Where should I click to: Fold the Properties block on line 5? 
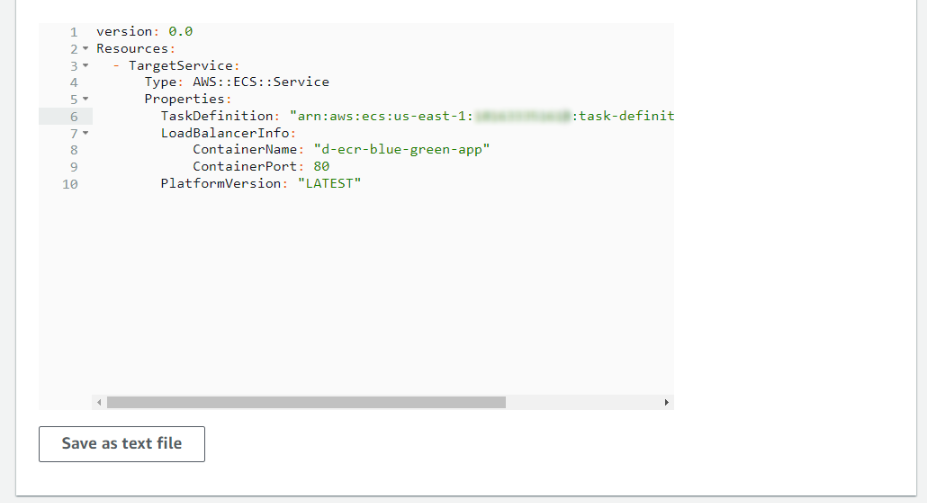(x=85, y=100)
